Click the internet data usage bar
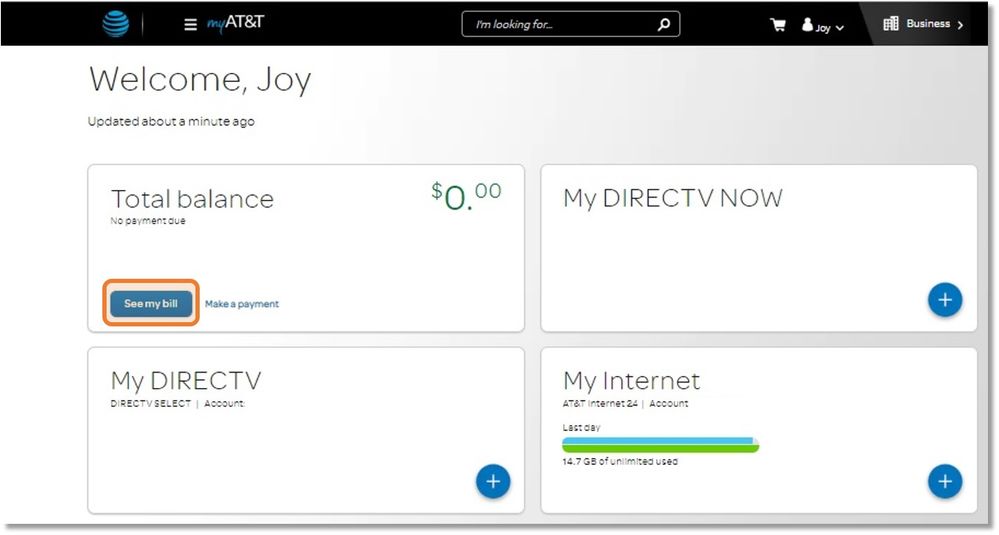 [x=660, y=445]
